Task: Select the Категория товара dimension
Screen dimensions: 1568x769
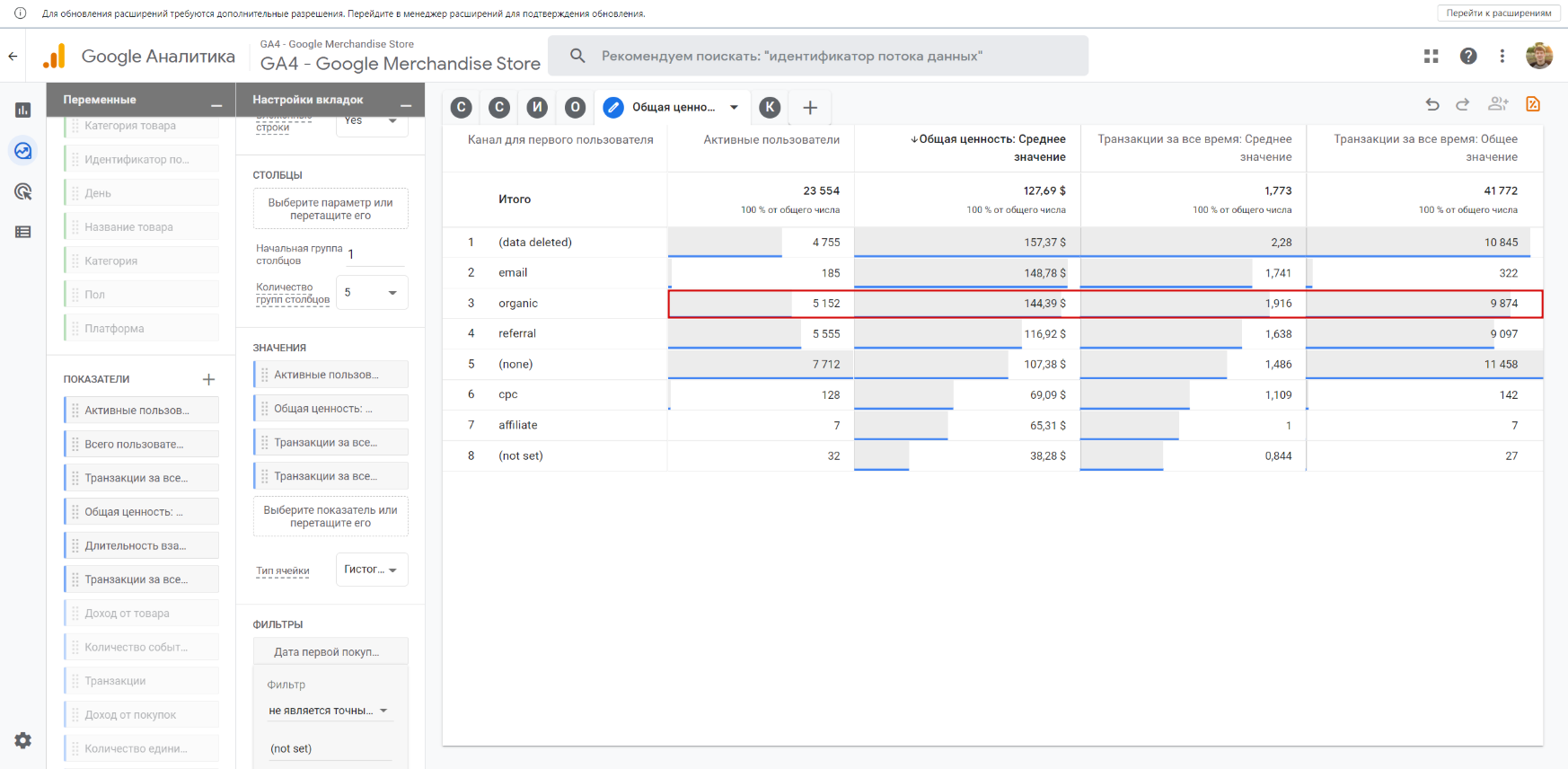Action: click(x=142, y=126)
